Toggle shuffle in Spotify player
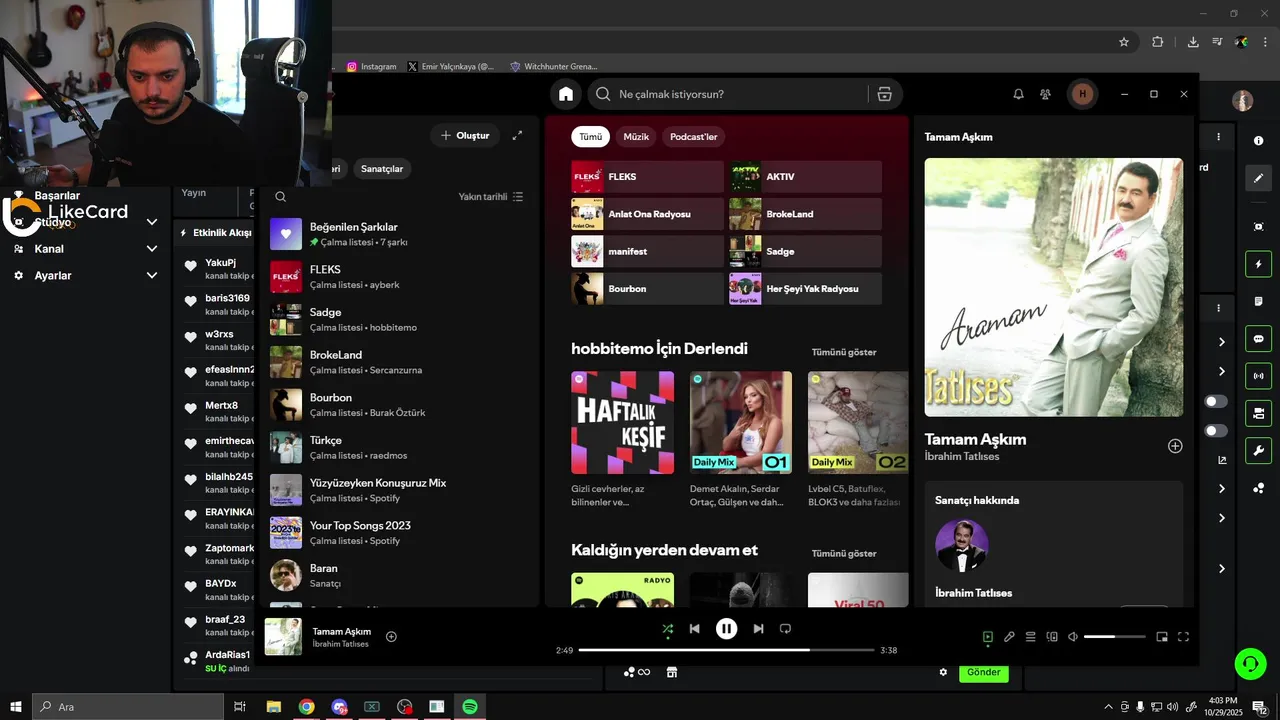The height and width of the screenshot is (720, 1280). coord(668,629)
